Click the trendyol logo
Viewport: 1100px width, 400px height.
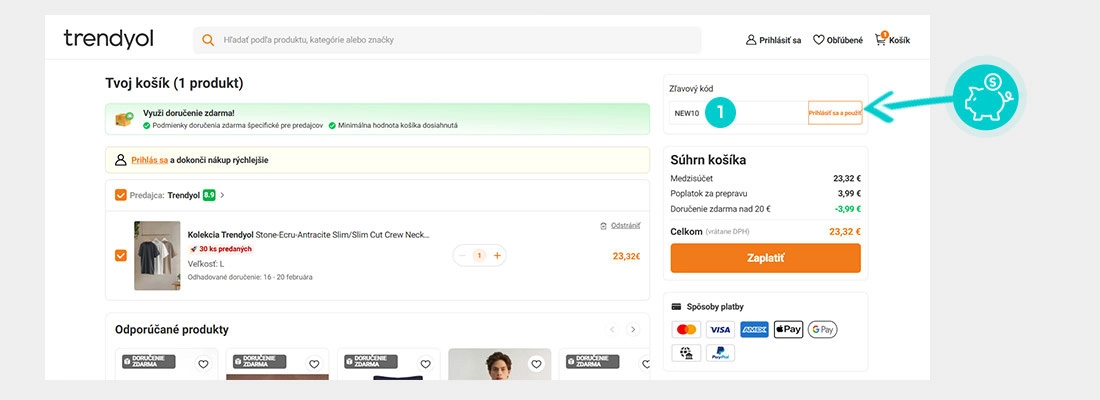[108, 39]
